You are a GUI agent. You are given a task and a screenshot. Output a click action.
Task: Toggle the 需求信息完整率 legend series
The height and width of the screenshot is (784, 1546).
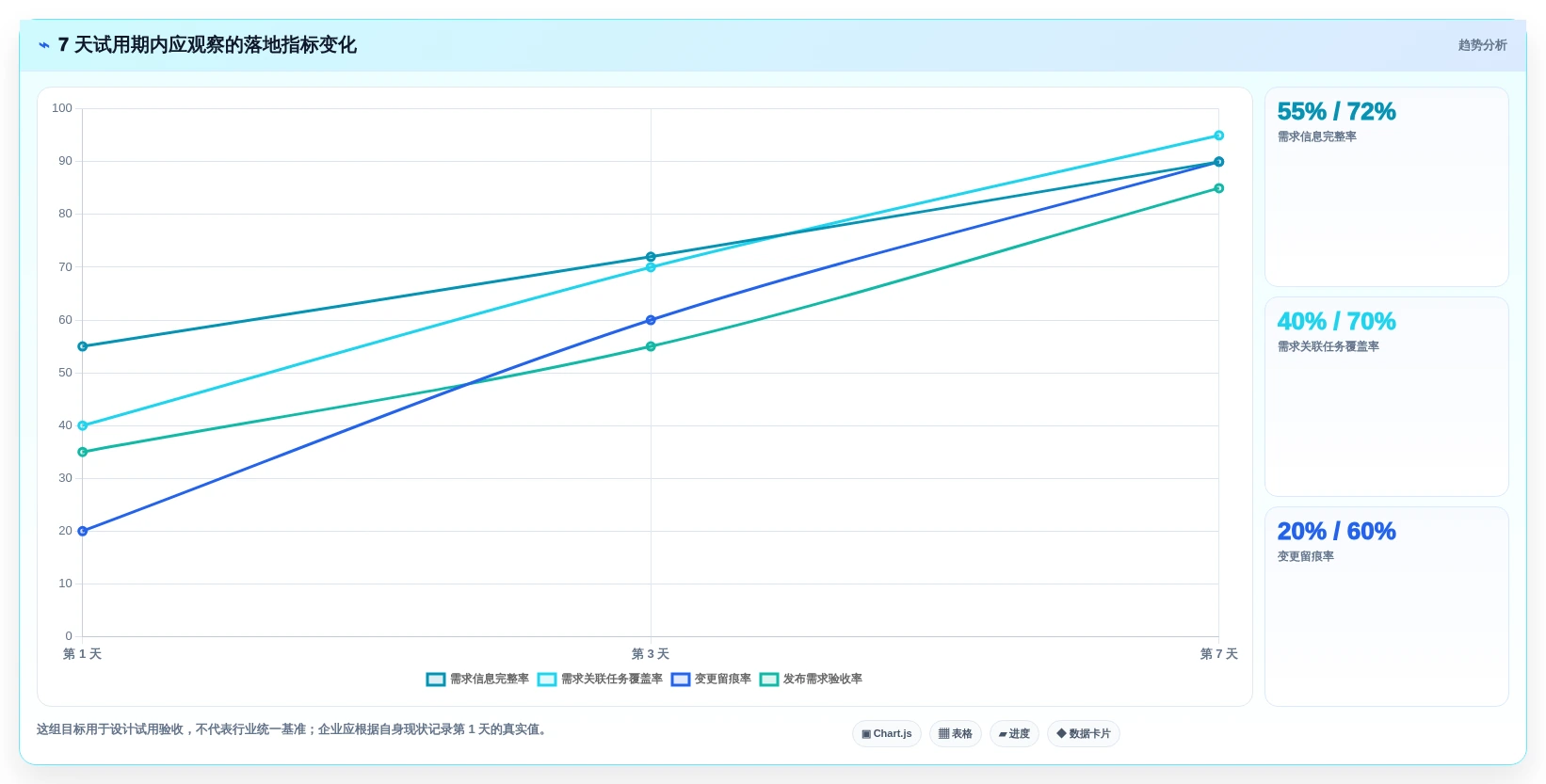(477, 680)
